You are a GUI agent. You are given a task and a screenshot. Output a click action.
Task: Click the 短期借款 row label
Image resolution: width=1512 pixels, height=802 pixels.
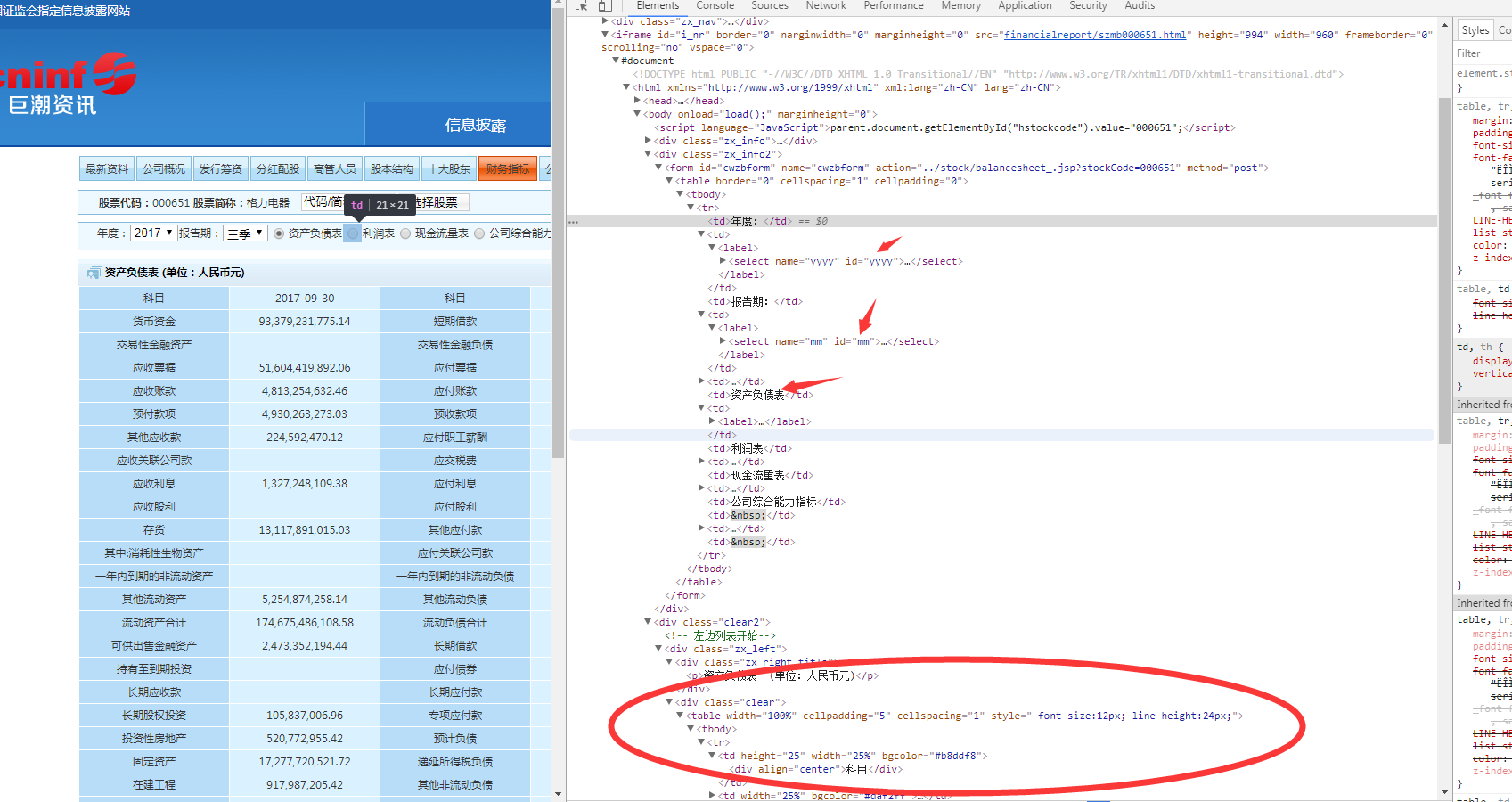coord(455,322)
